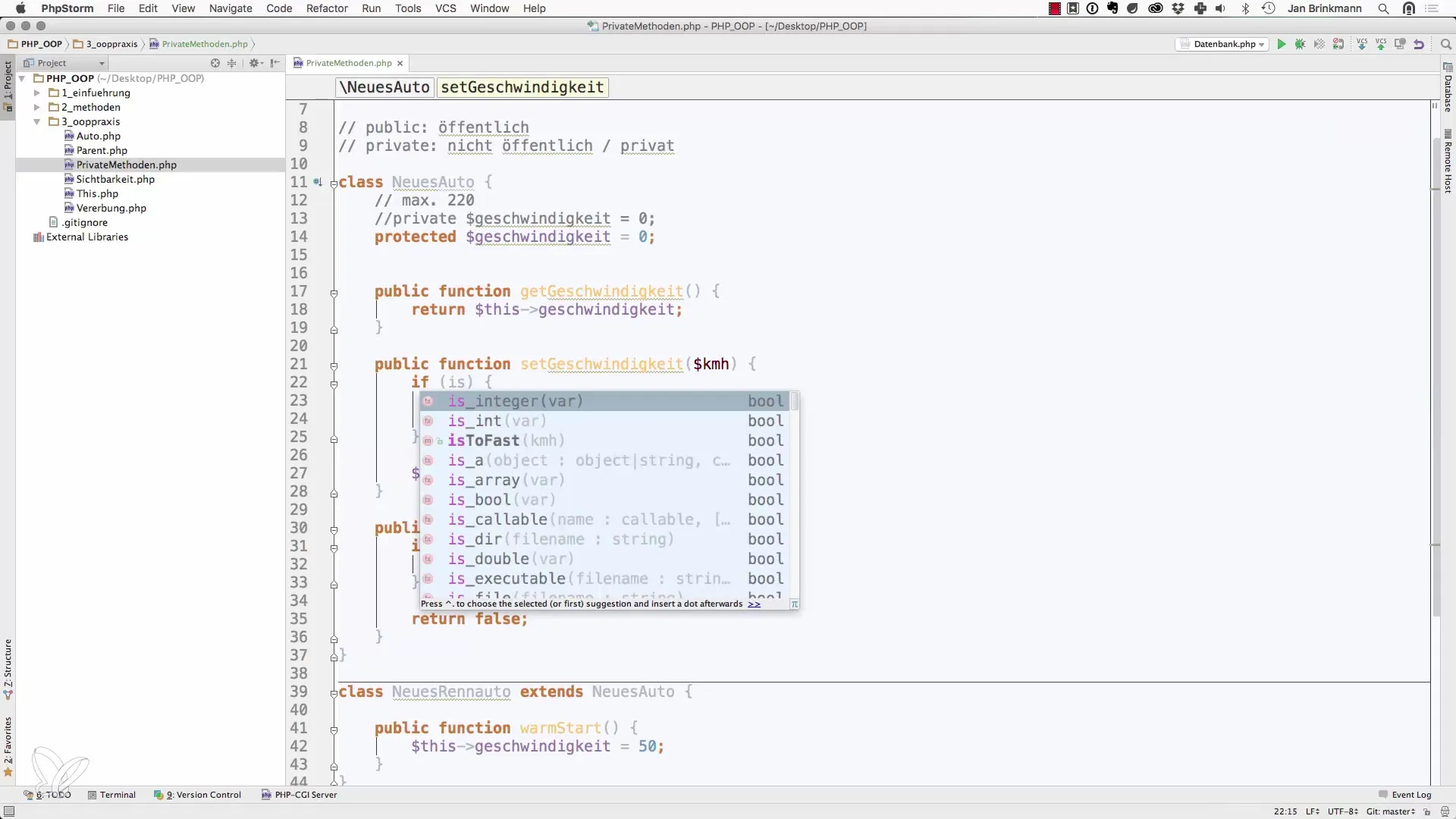Screen dimensions: 1456x819
Task: Click the purple Revert arrow icon
Action: pyautogui.click(x=1419, y=44)
